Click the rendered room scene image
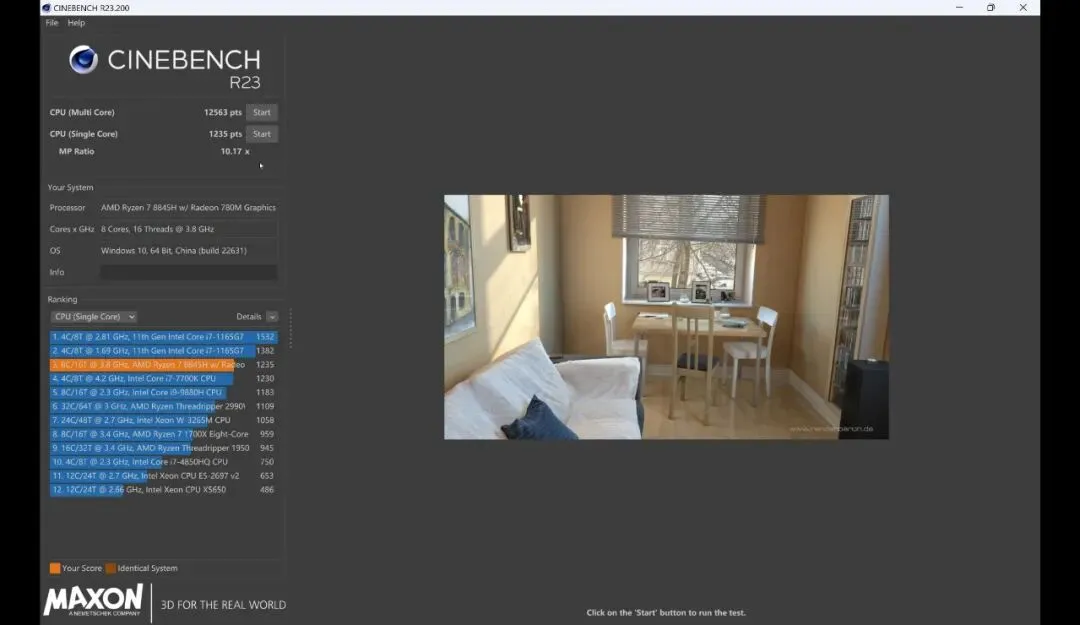 tap(666, 317)
